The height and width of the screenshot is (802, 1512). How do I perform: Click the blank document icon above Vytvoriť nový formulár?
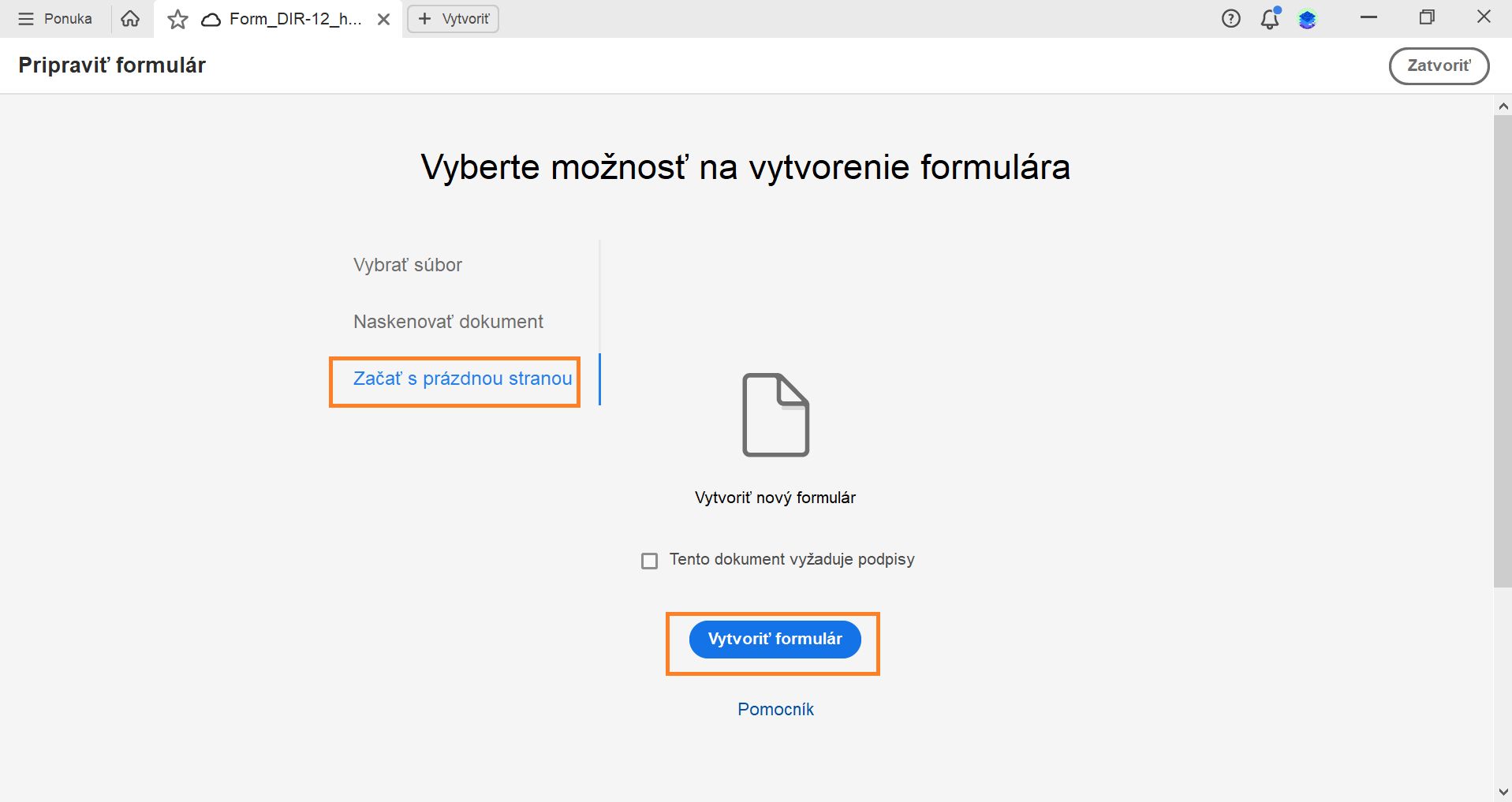[775, 416]
